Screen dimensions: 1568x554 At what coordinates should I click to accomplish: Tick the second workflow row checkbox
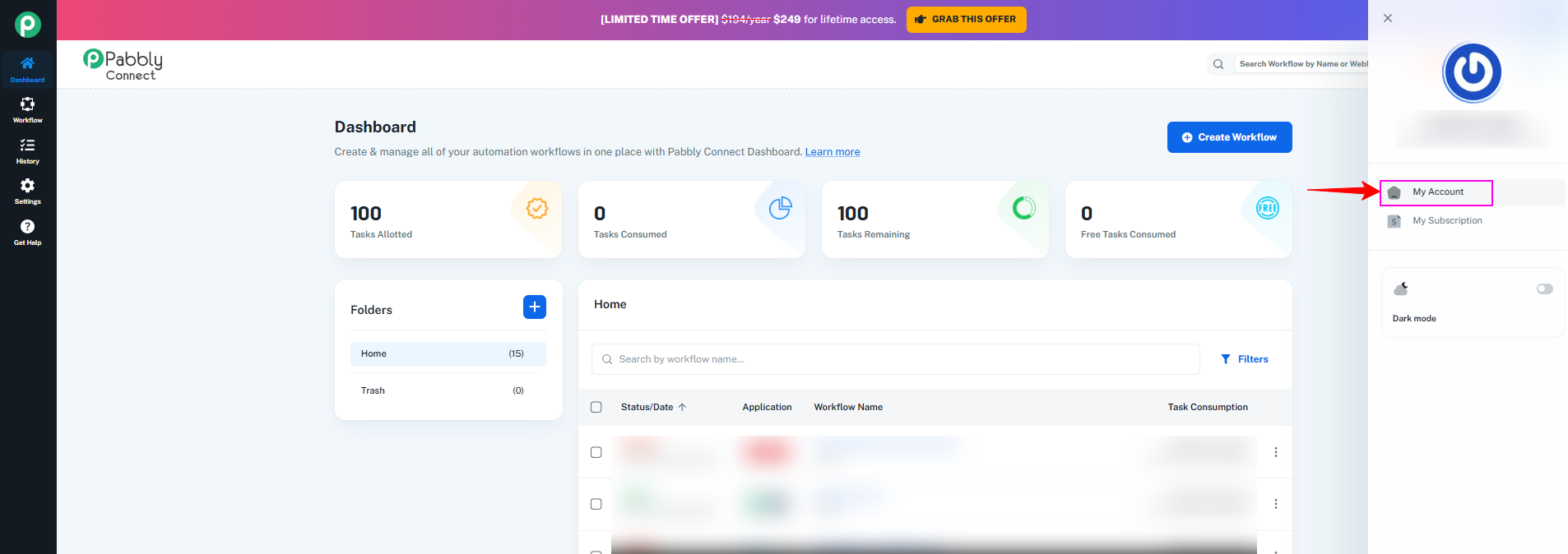tap(596, 504)
